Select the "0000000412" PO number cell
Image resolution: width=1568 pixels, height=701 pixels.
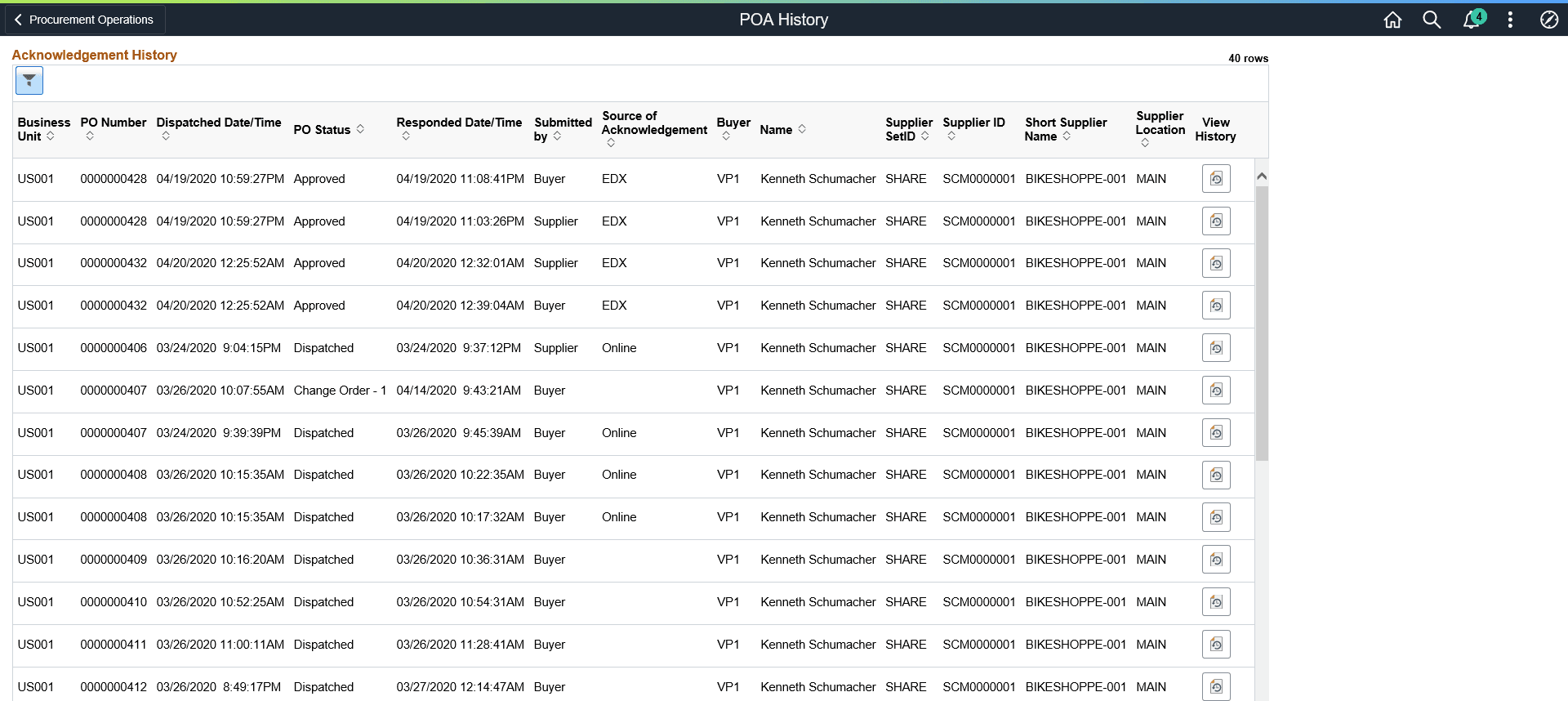[114, 687]
